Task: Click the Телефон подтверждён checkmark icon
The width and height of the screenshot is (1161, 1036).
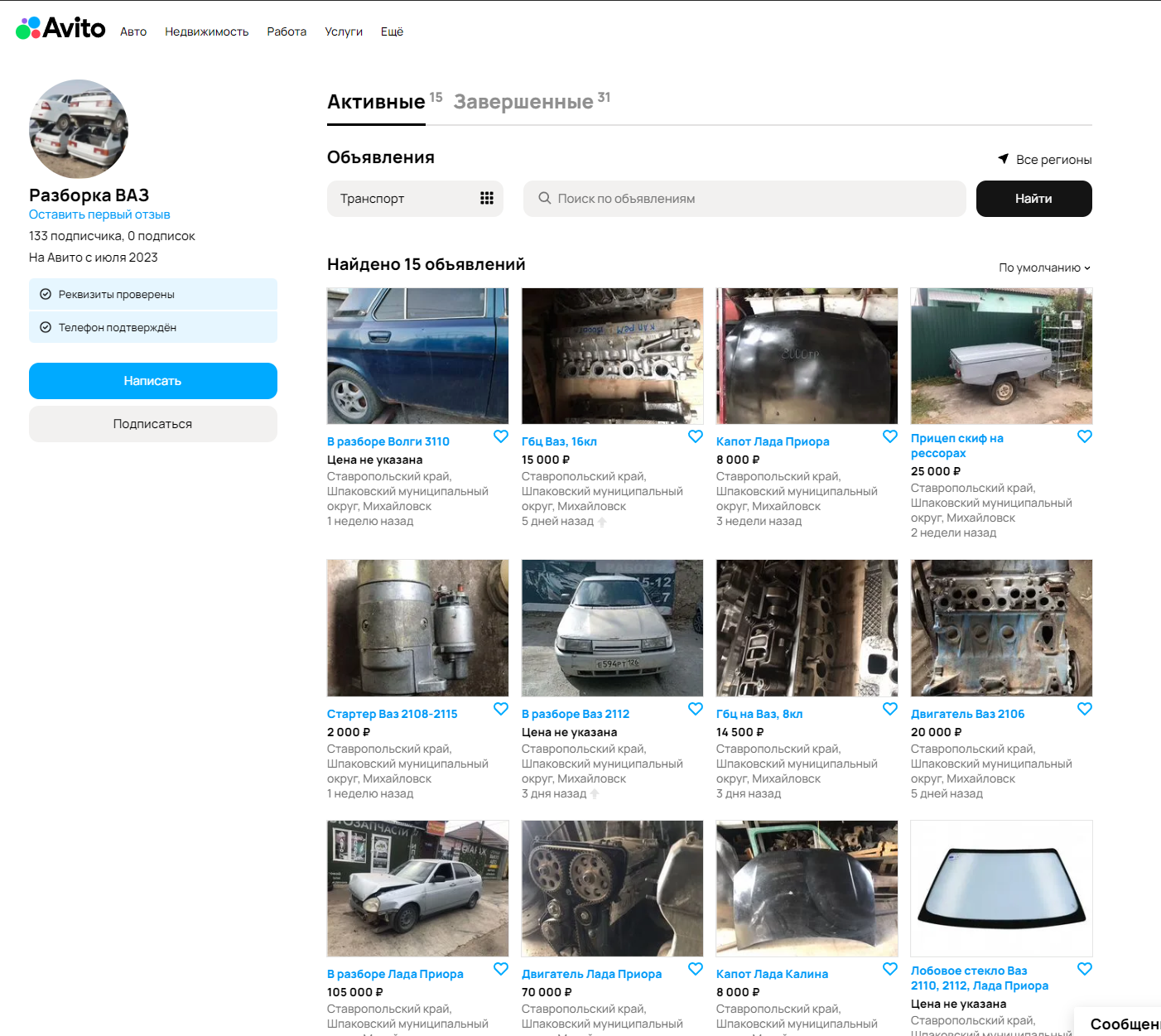Action: pyautogui.click(x=46, y=327)
